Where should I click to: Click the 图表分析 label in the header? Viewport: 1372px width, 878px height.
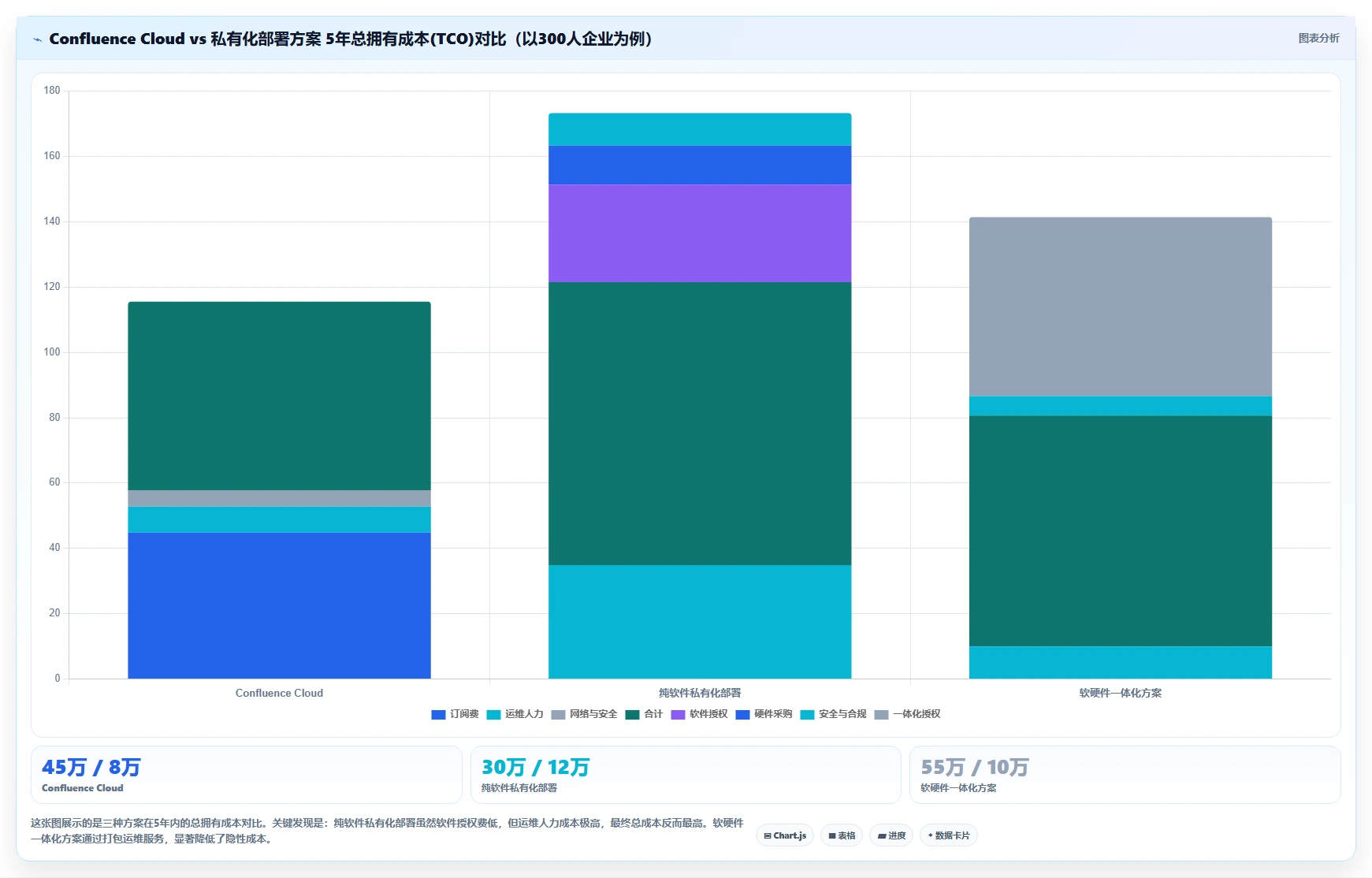(1318, 38)
